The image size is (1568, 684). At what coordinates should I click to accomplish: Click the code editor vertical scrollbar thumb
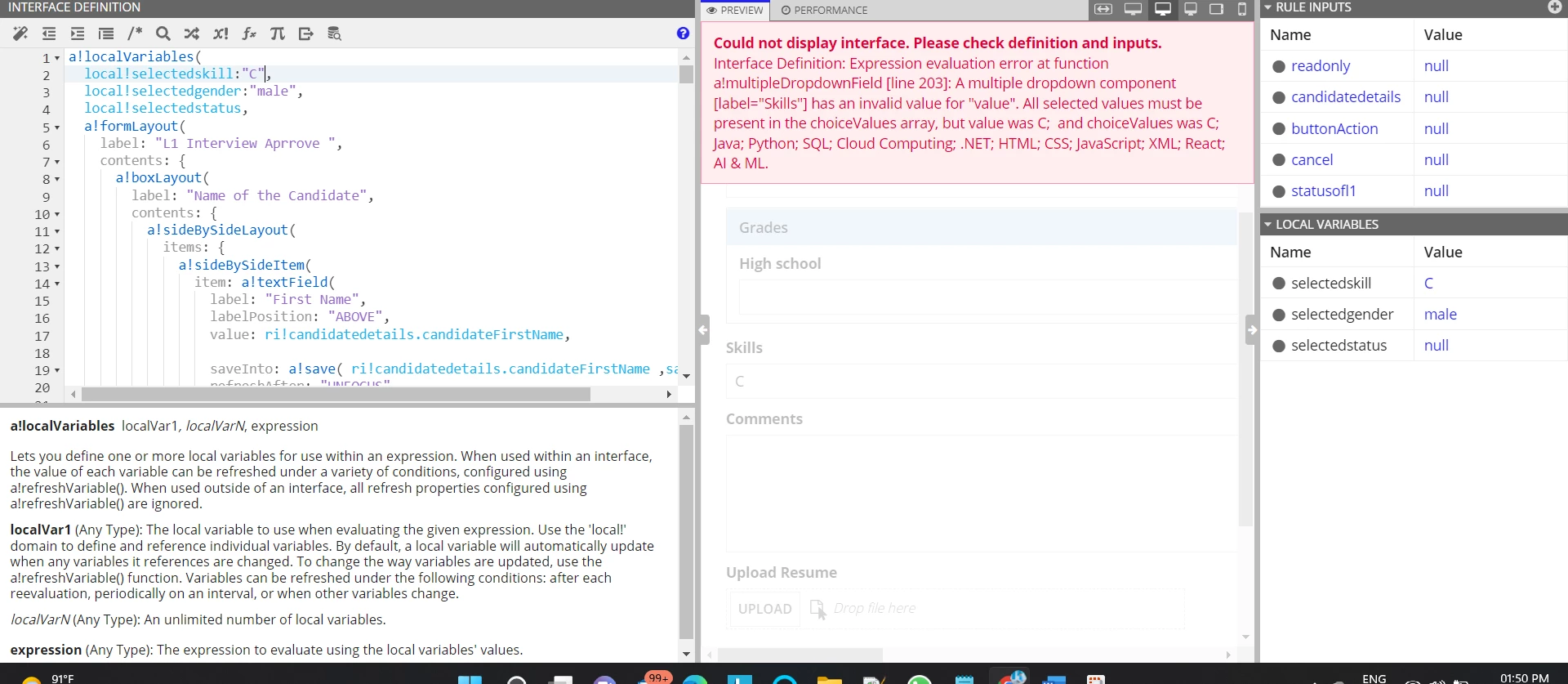(686, 74)
